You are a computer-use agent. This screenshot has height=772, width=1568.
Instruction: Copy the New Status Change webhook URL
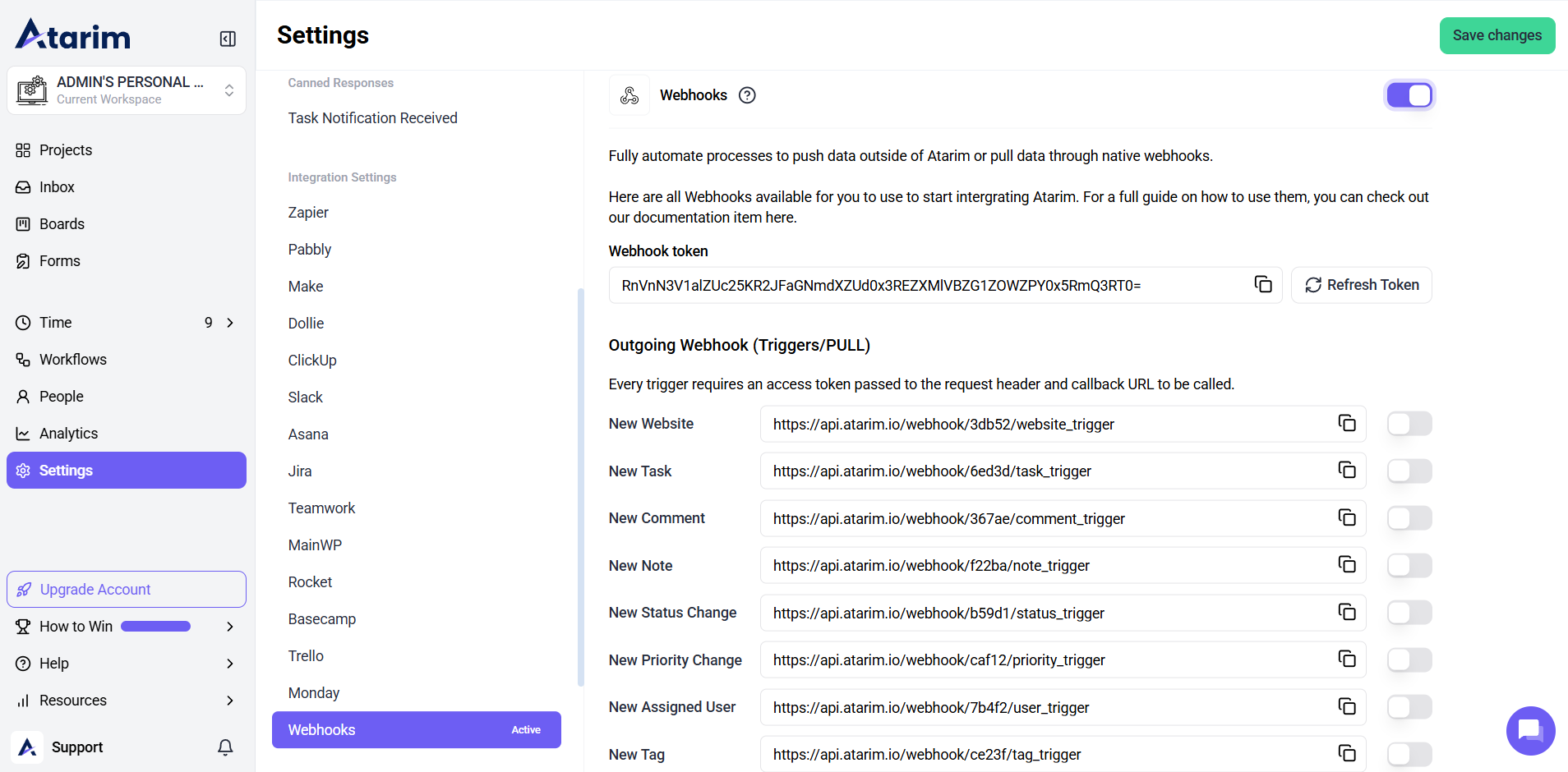coord(1347,612)
